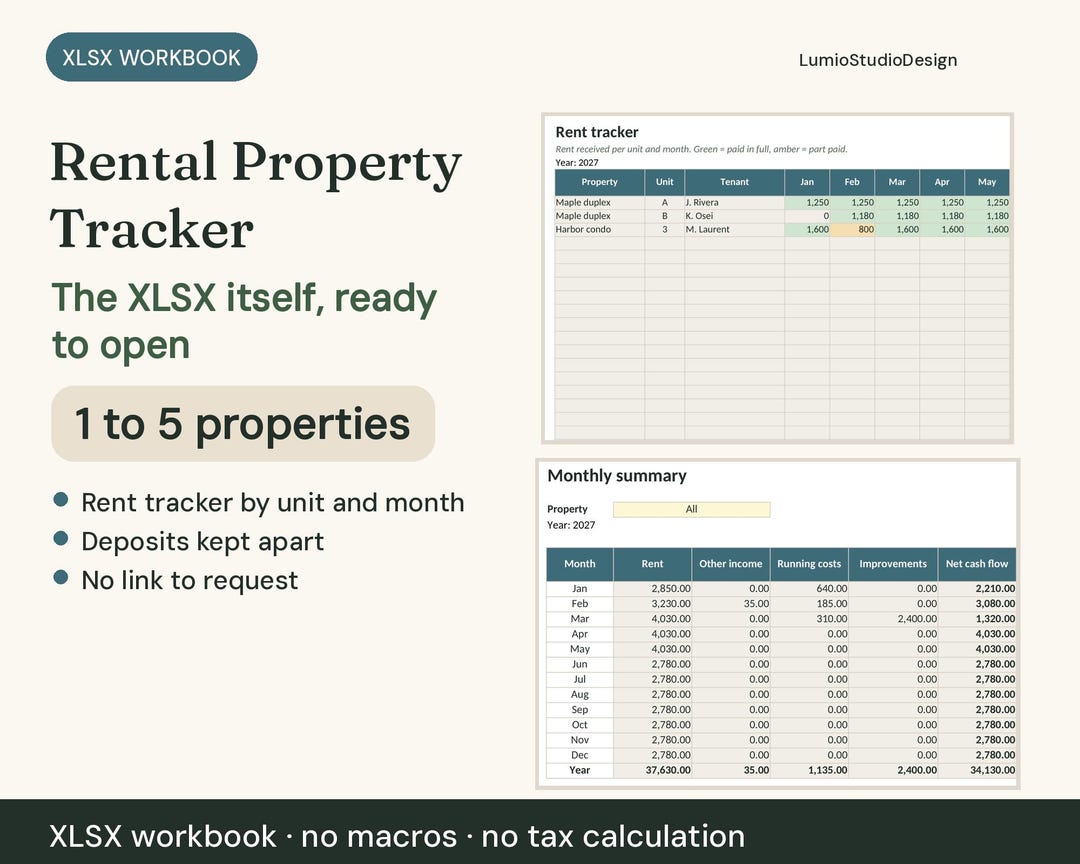Click the Other income column header
The width and height of the screenshot is (1080, 864).
(x=731, y=564)
